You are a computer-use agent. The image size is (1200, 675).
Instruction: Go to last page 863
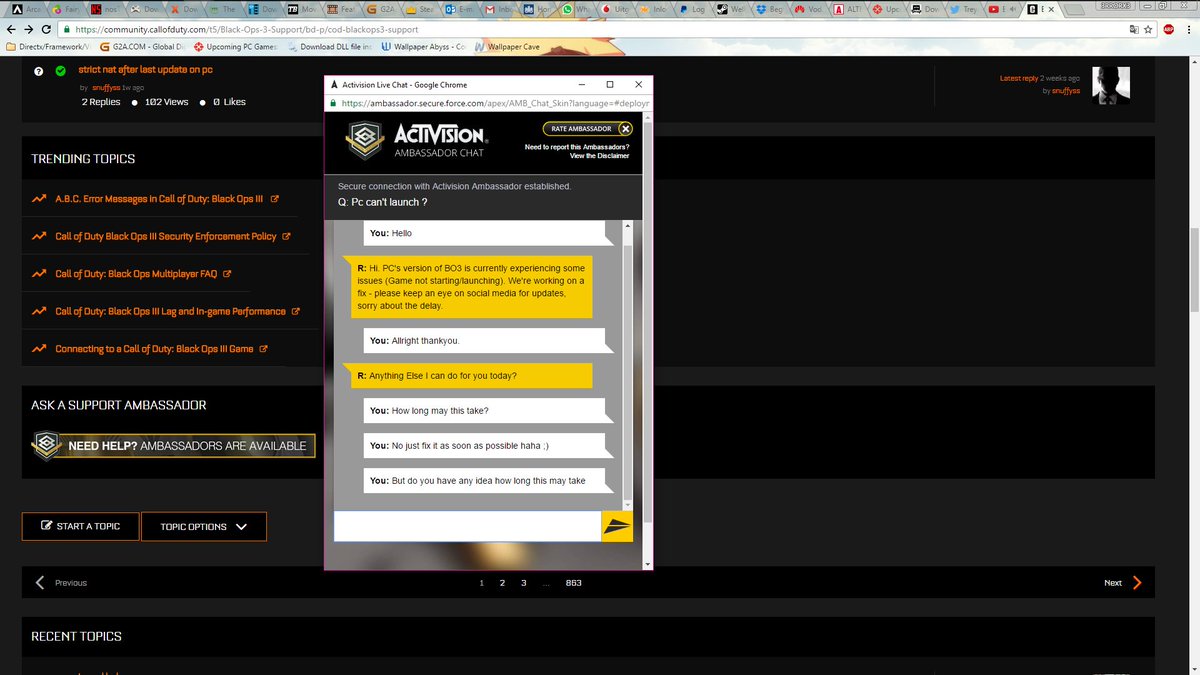[x=573, y=582]
